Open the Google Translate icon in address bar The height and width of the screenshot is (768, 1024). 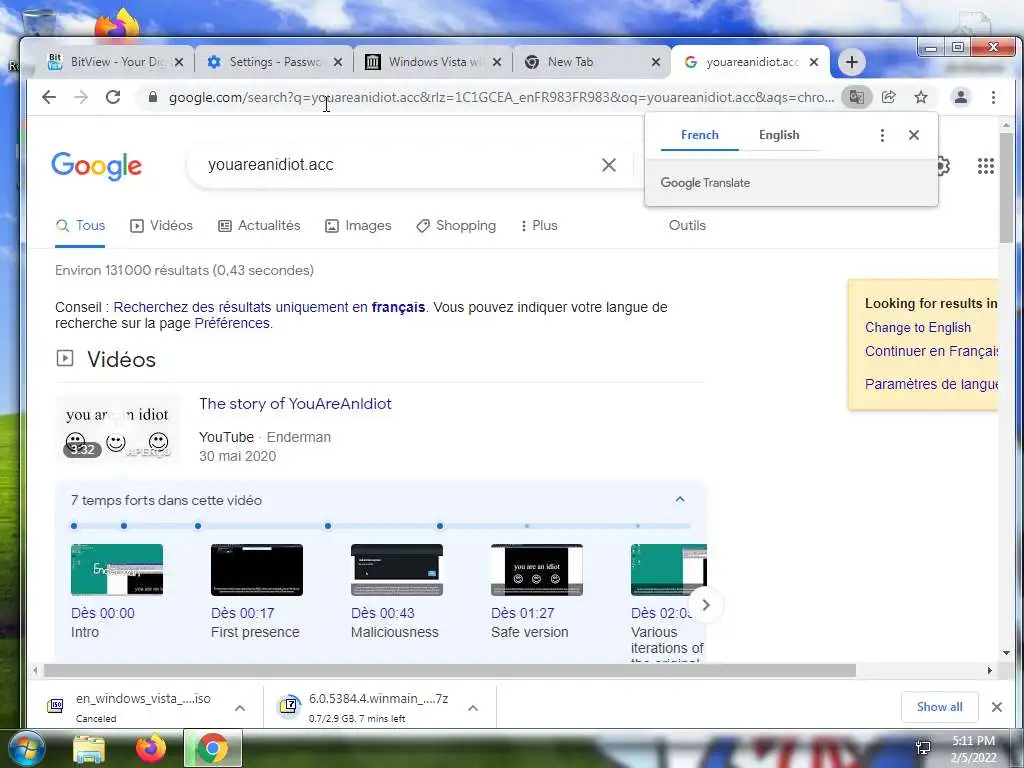point(856,97)
